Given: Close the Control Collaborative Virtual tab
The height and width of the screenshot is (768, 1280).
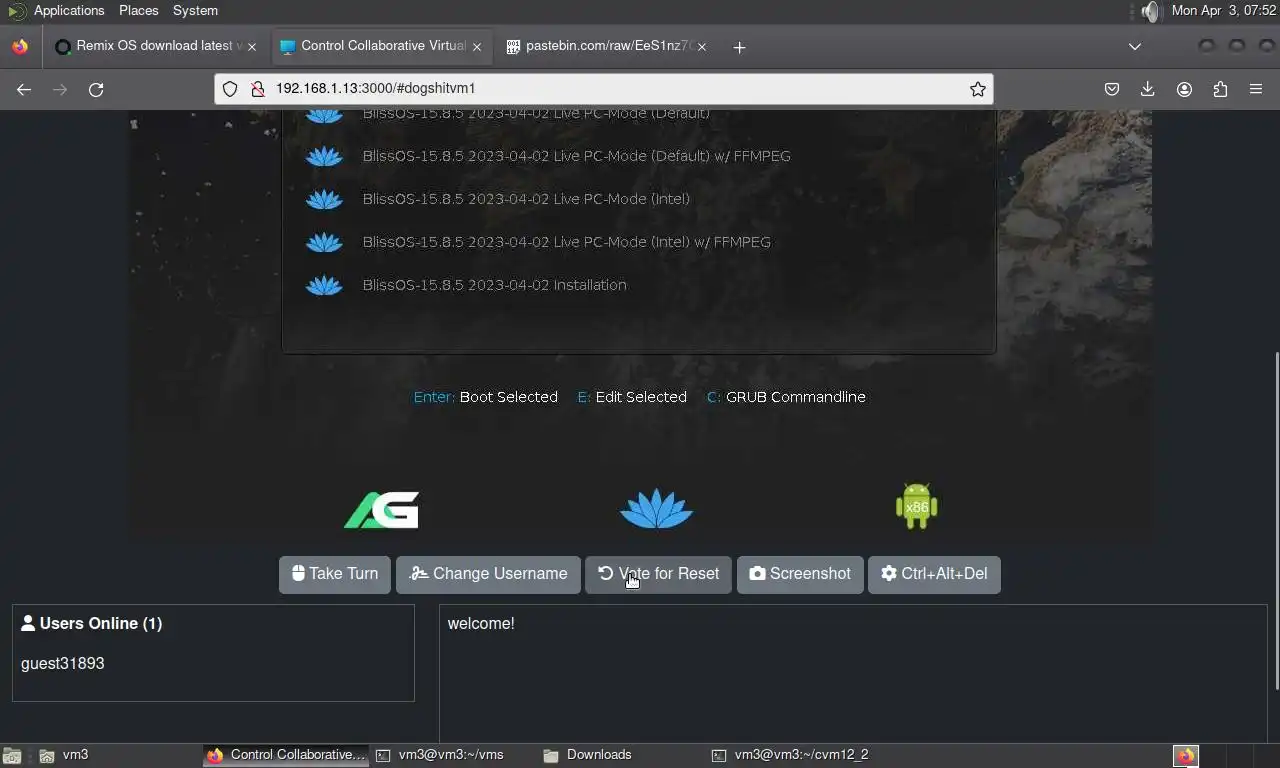Looking at the screenshot, I should tap(477, 47).
